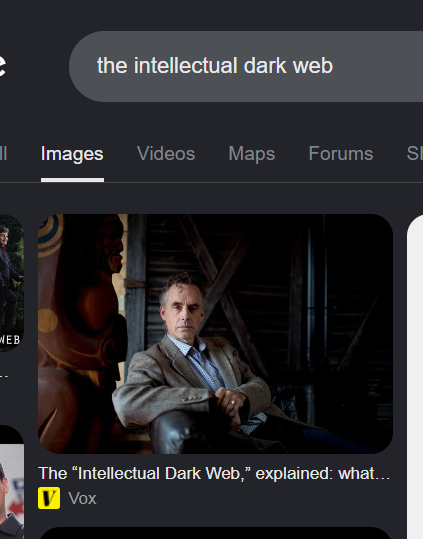This screenshot has height=539, width=423.
Task: Open the man in armchair image result
Action: pyautogui.click(x=215, y=334)
